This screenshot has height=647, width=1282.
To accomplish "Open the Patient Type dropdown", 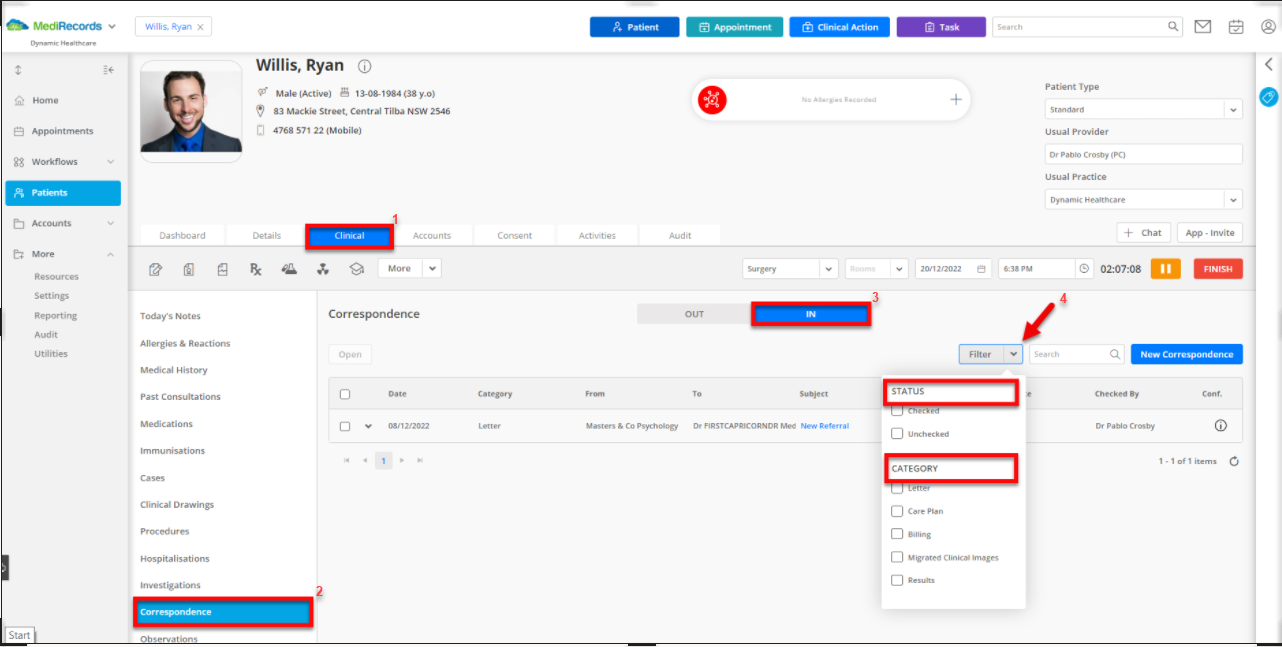I will click(x=1143, y=110).
